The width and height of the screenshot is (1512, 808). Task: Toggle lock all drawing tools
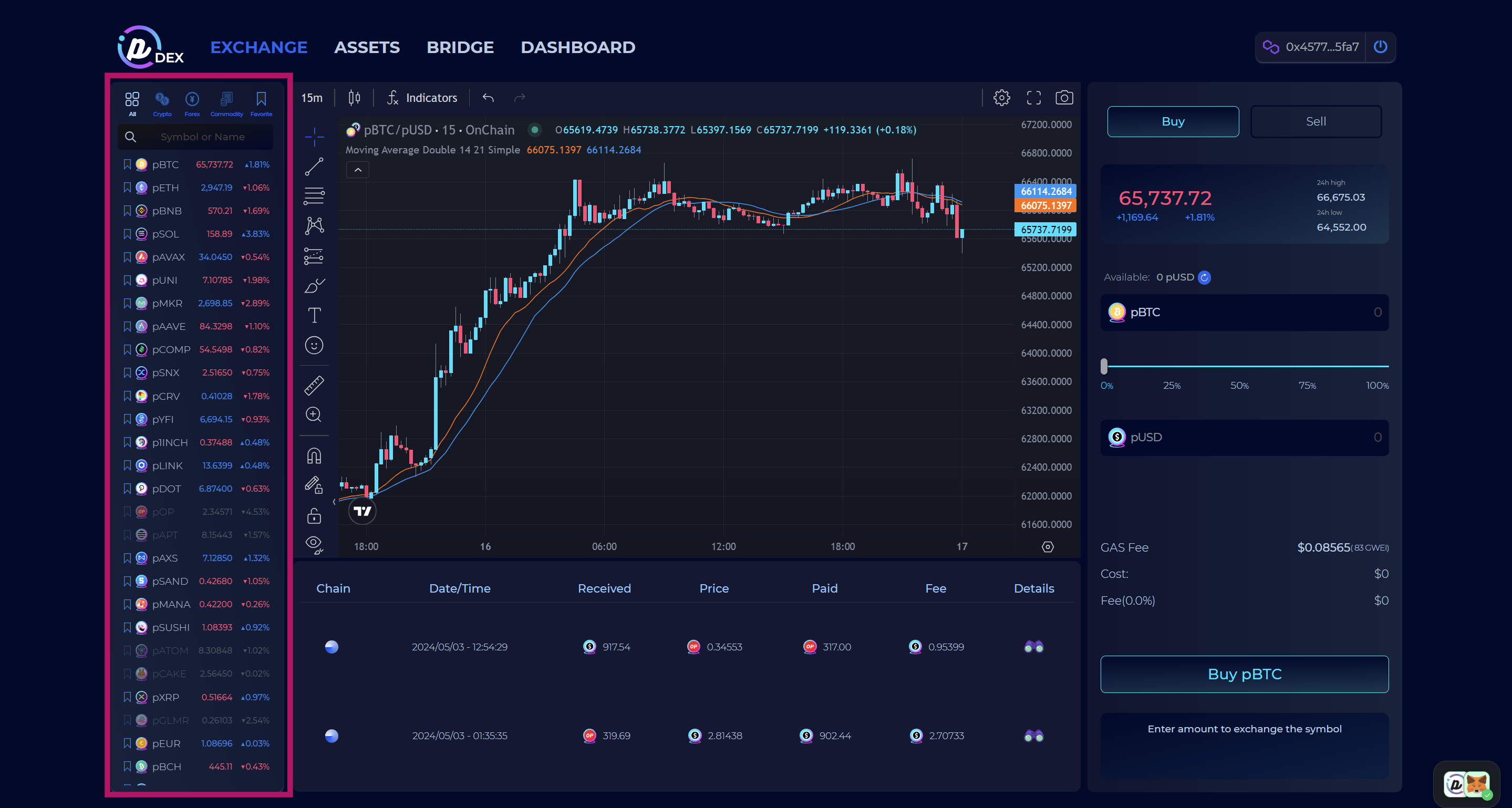pyautogui.click(x=314, y=516)
